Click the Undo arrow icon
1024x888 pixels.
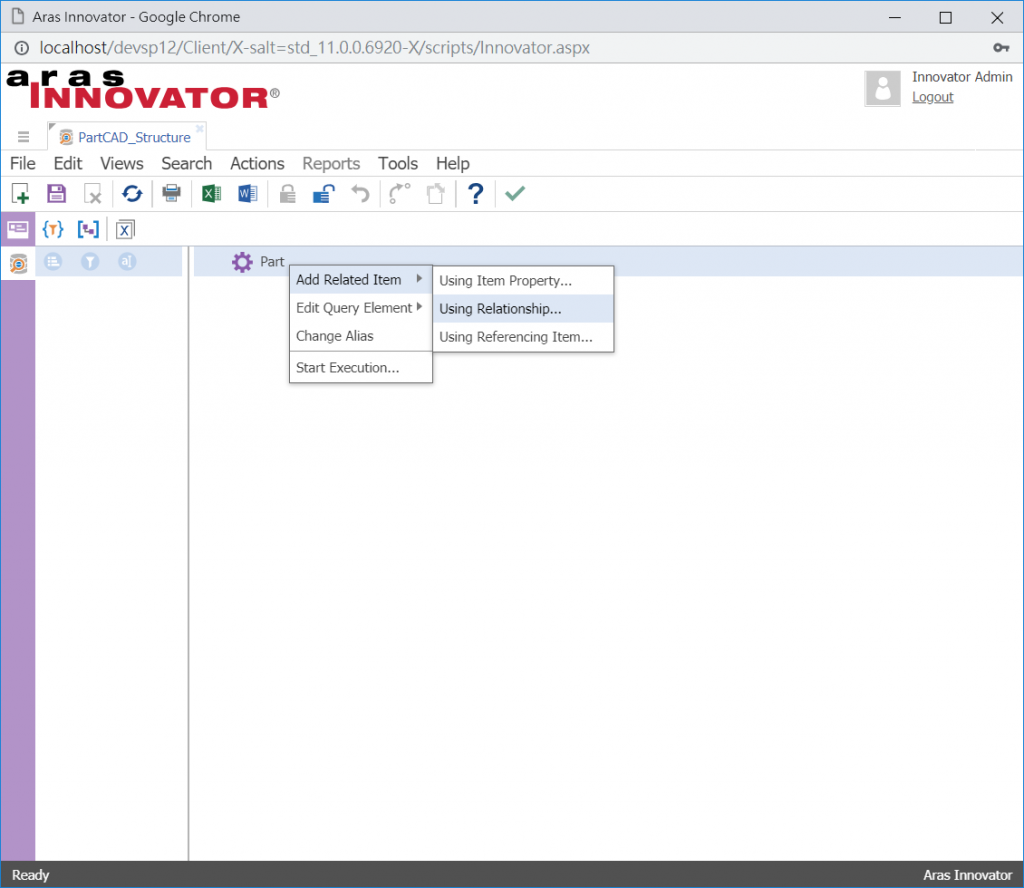click(360, 194)
